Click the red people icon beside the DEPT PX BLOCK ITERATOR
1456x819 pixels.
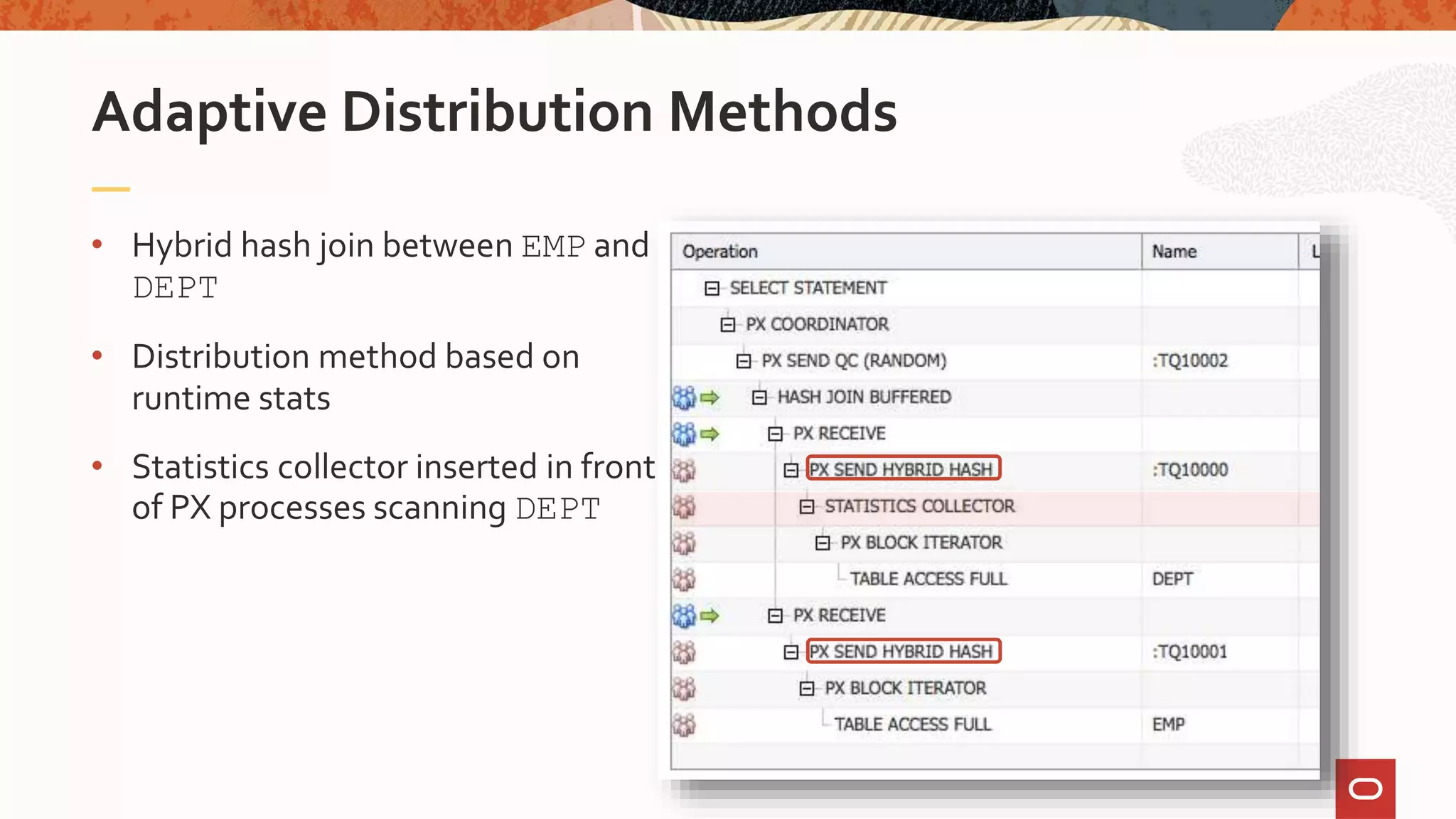click(x=684, y=543)
